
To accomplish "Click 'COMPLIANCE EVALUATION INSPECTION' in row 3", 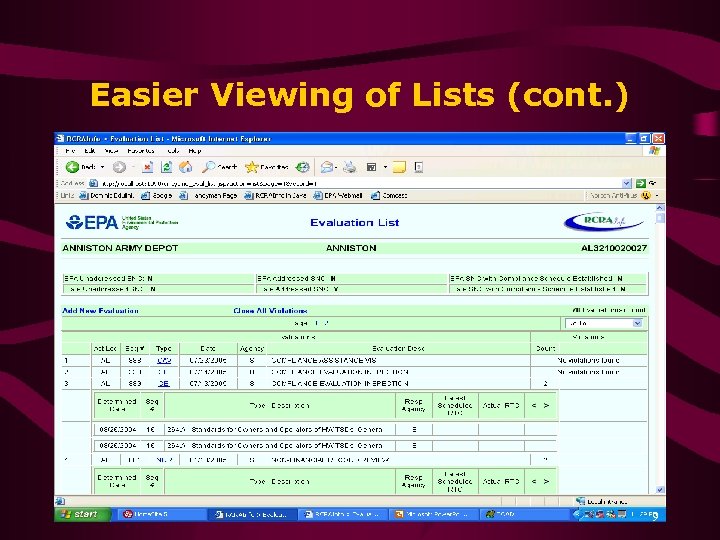I will [340, 383].
